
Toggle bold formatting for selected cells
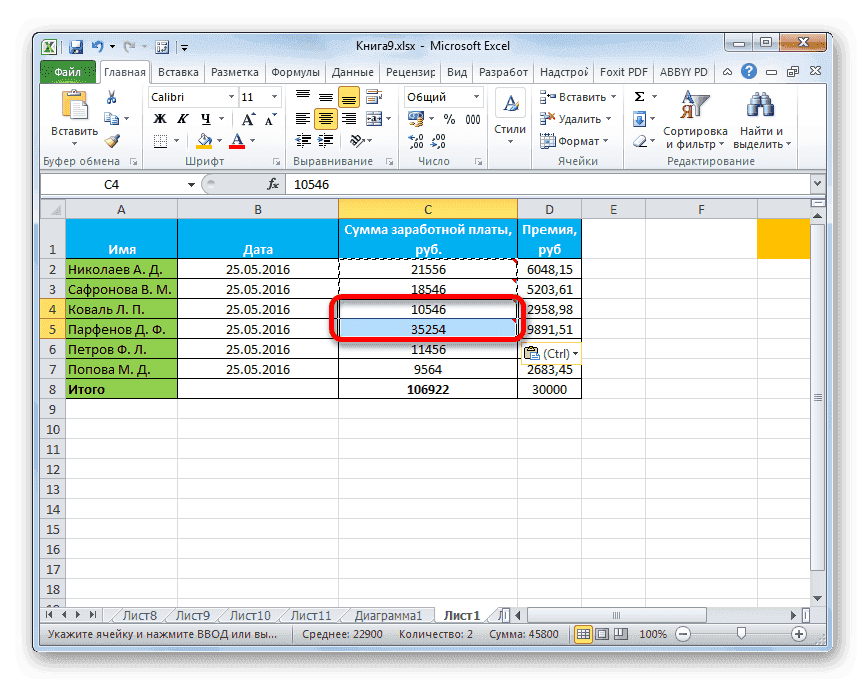coord(160,117)
